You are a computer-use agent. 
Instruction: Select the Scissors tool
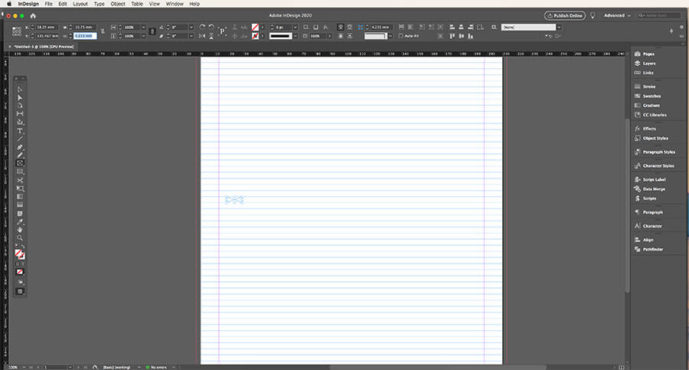coord(20,180)
